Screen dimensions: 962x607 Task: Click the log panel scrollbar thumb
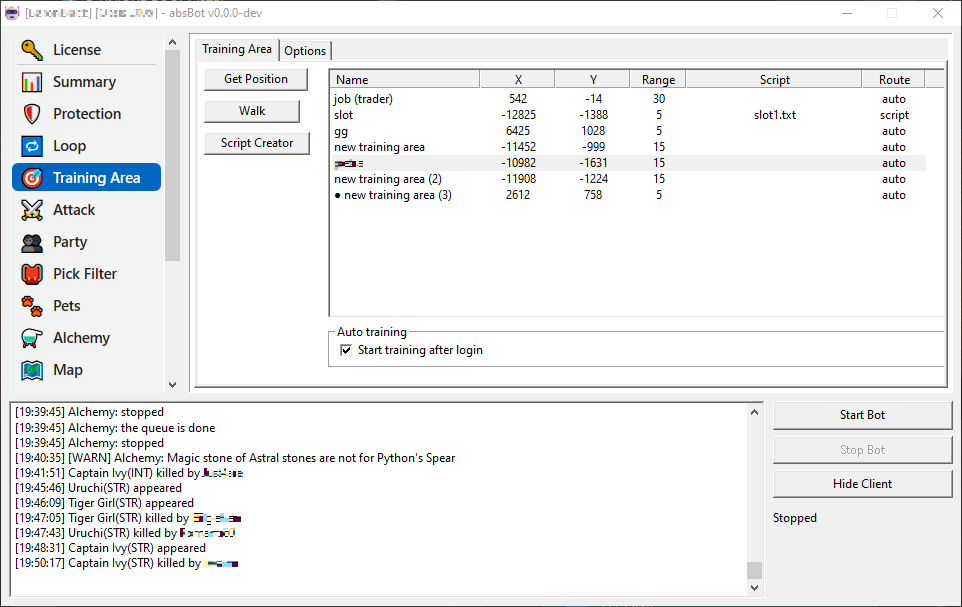coord(755,570)
